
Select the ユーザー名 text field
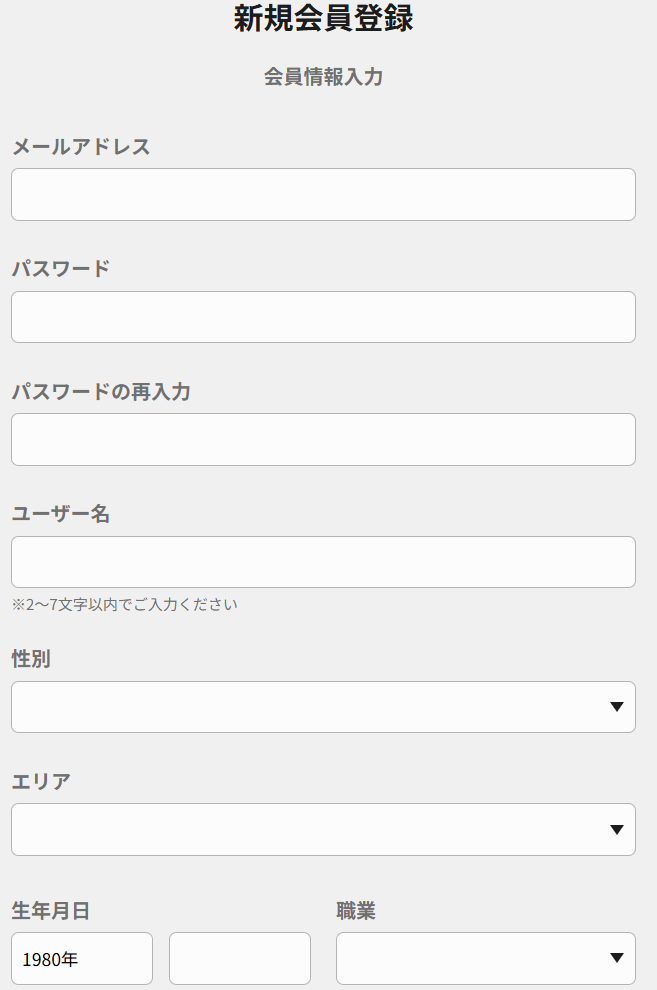click(x=323, y=562)
